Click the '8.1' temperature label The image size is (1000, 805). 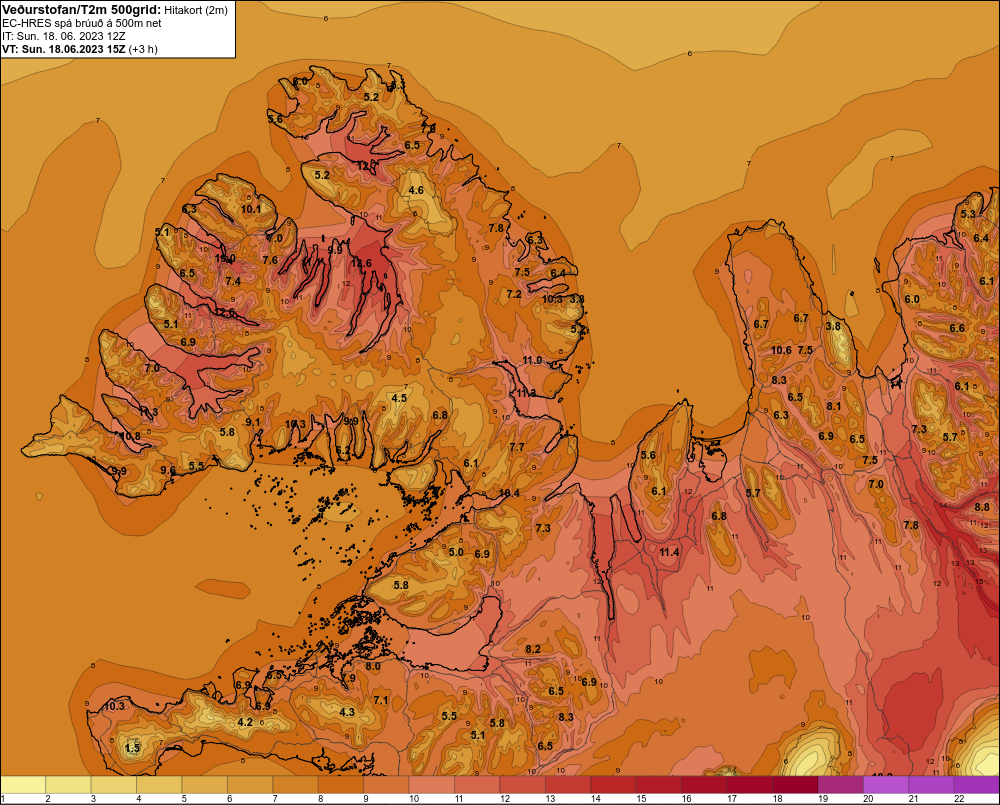point(834,406)
